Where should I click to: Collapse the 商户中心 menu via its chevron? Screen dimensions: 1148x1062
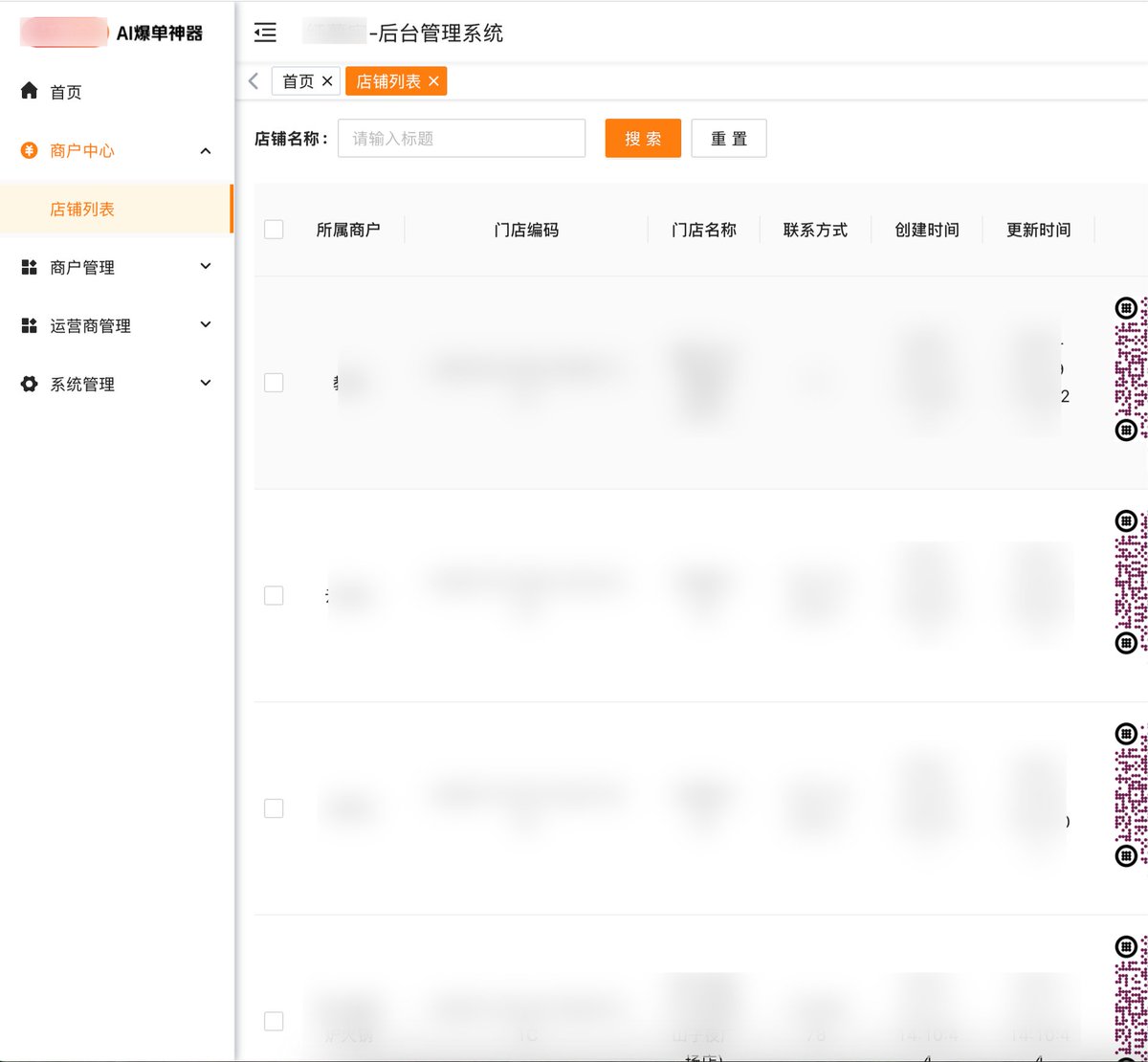tap(205, 150)
